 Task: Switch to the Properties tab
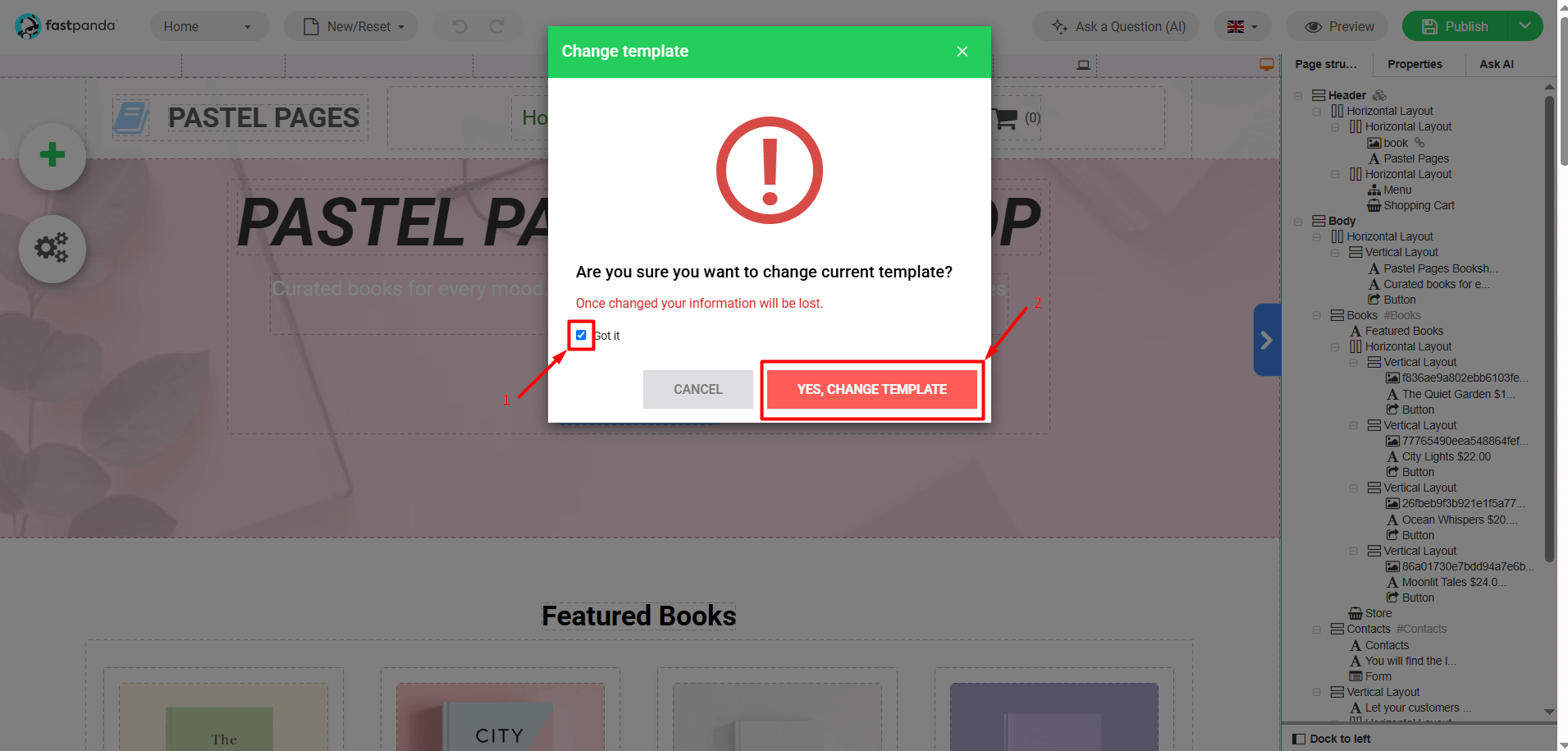coord(1415,64)
